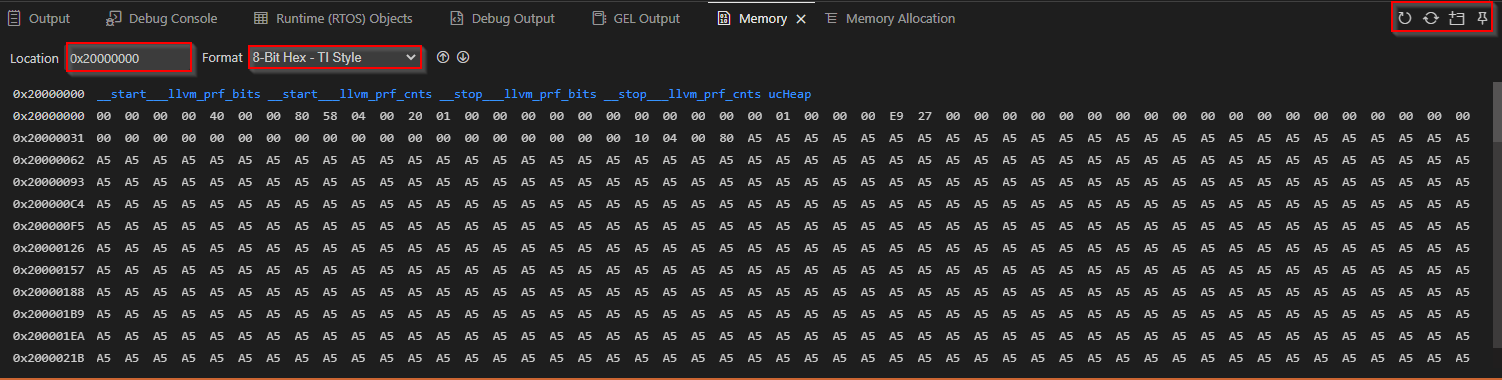Click the ucHeap symbol label
The width and height of the screenshot is (1502, 380).
(790, 94)
